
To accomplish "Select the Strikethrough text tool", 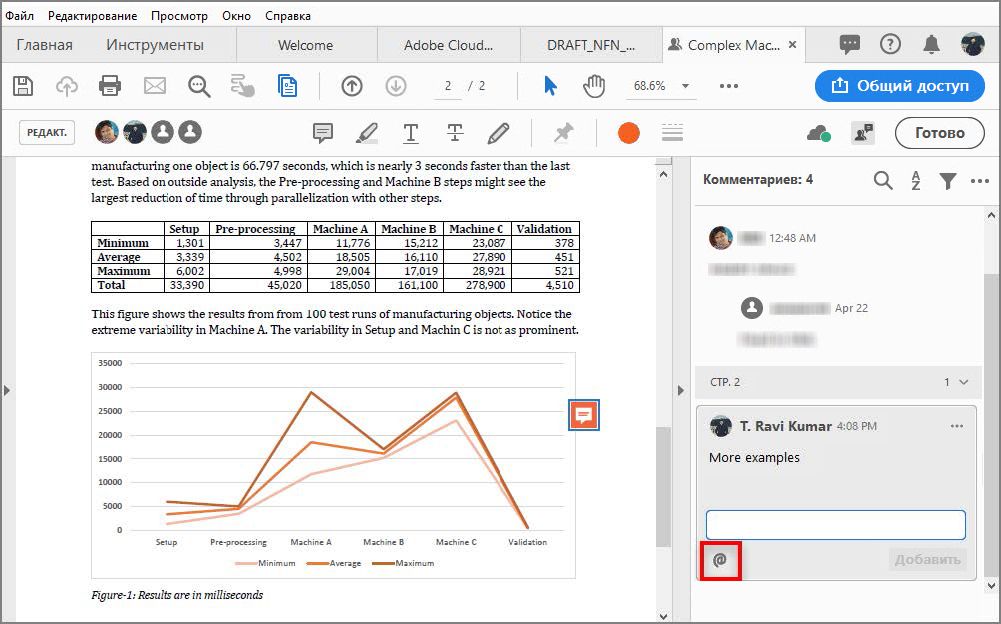I will coord(455,133).
